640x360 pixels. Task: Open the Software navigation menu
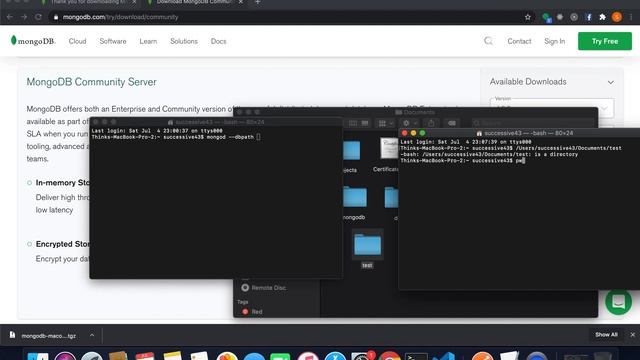113,41
